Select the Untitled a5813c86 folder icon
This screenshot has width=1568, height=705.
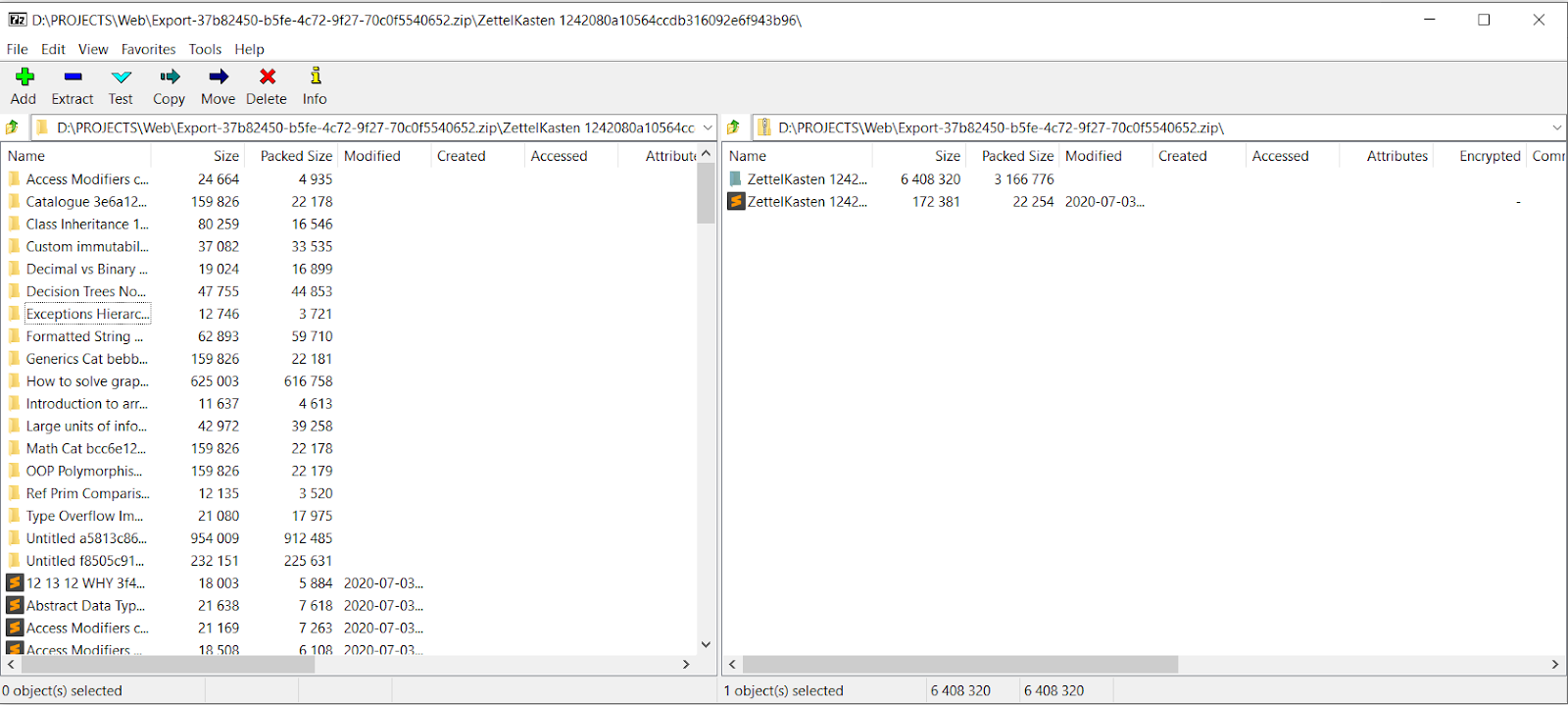click(x=14, y=538)
